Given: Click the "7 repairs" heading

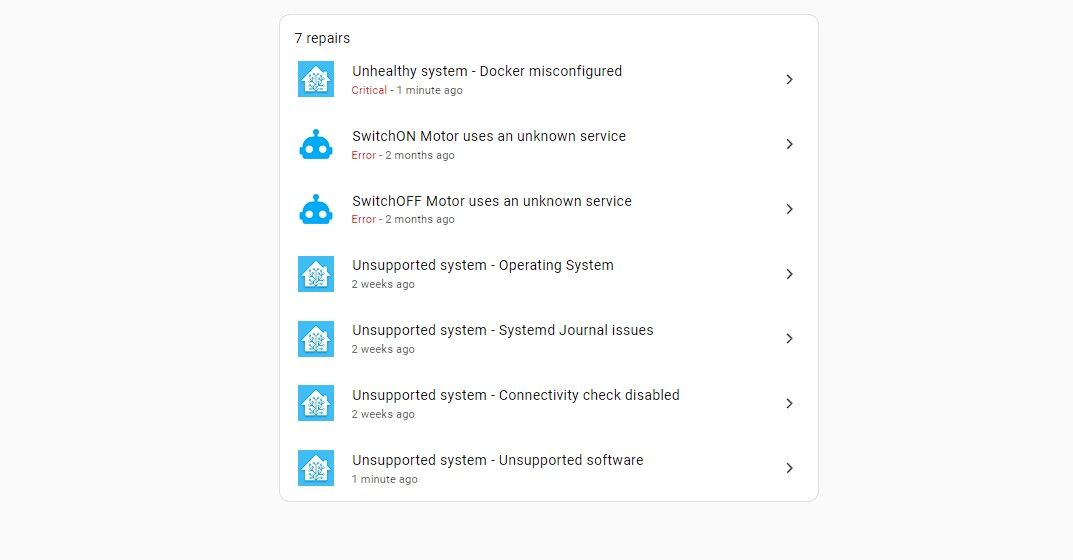Looking at the screenshot, I should [322, 38].
